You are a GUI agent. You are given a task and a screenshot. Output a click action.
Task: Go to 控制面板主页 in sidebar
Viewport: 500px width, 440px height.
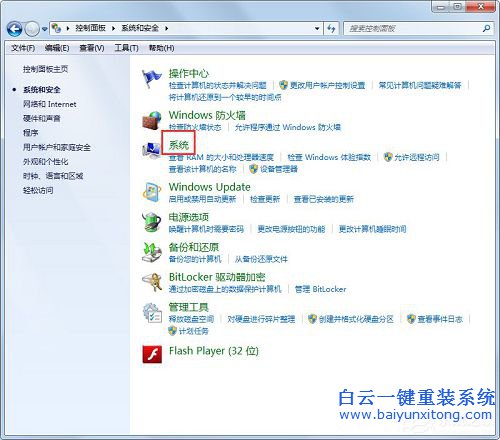click(45, 69)
